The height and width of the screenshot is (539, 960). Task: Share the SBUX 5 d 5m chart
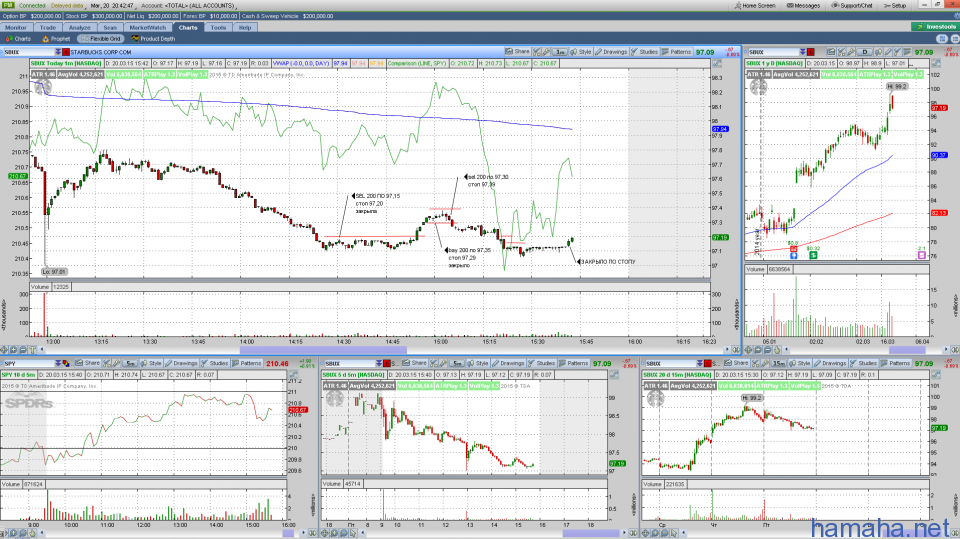tap(414, 363)
